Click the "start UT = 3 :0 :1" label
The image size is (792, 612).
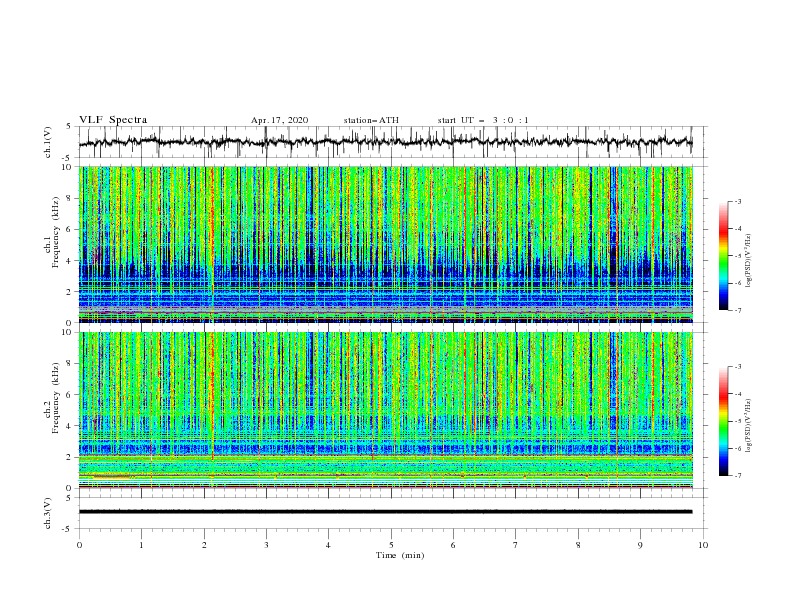[483, 120]
